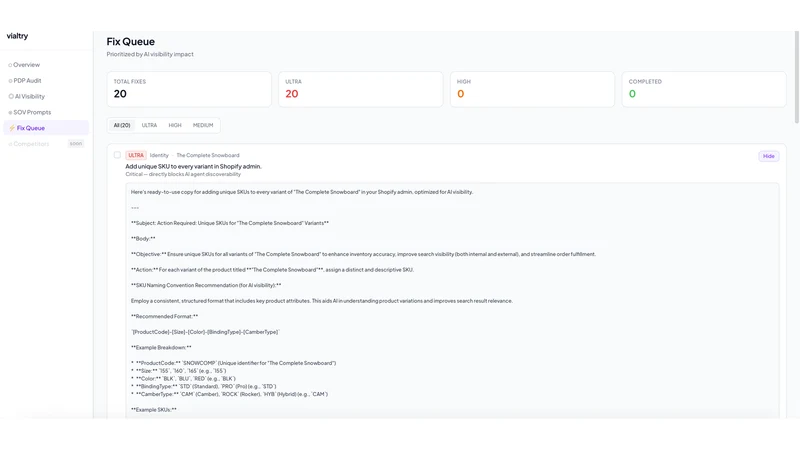
Task: Click the vialtry logo
Action: coord(17,36)
